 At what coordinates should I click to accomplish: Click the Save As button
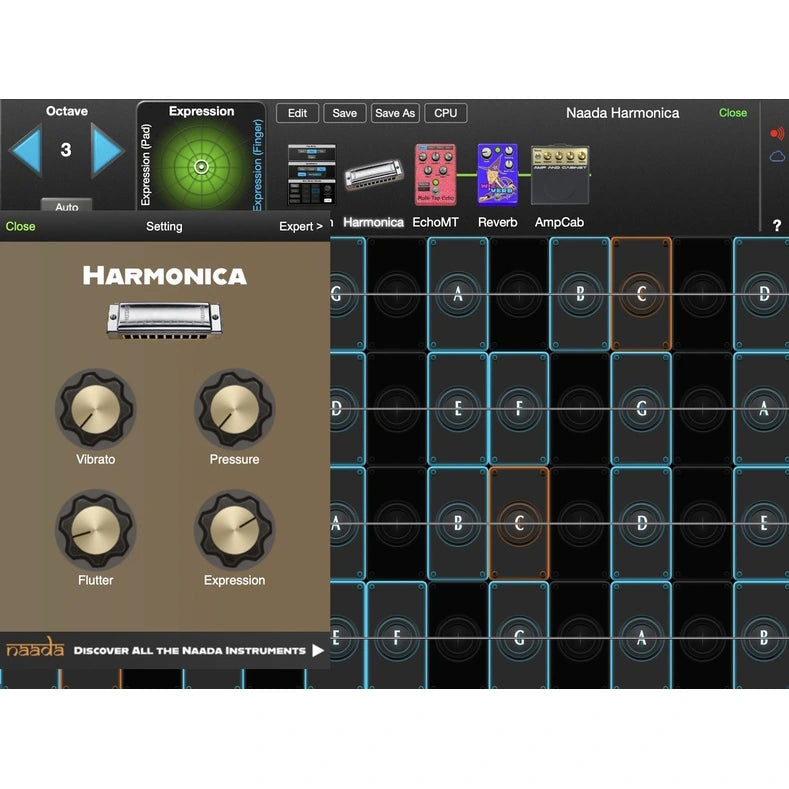pos(395,113)
